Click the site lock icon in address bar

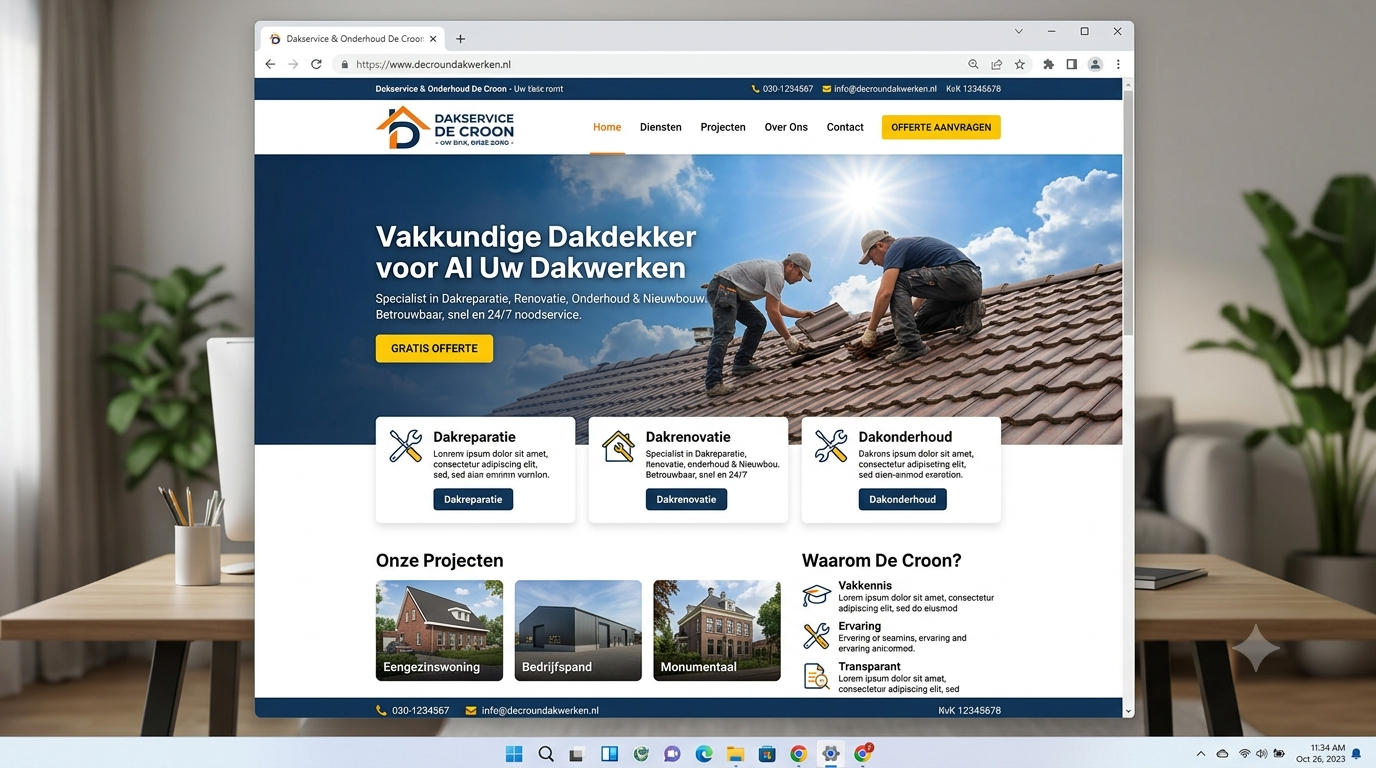(344, 64)
